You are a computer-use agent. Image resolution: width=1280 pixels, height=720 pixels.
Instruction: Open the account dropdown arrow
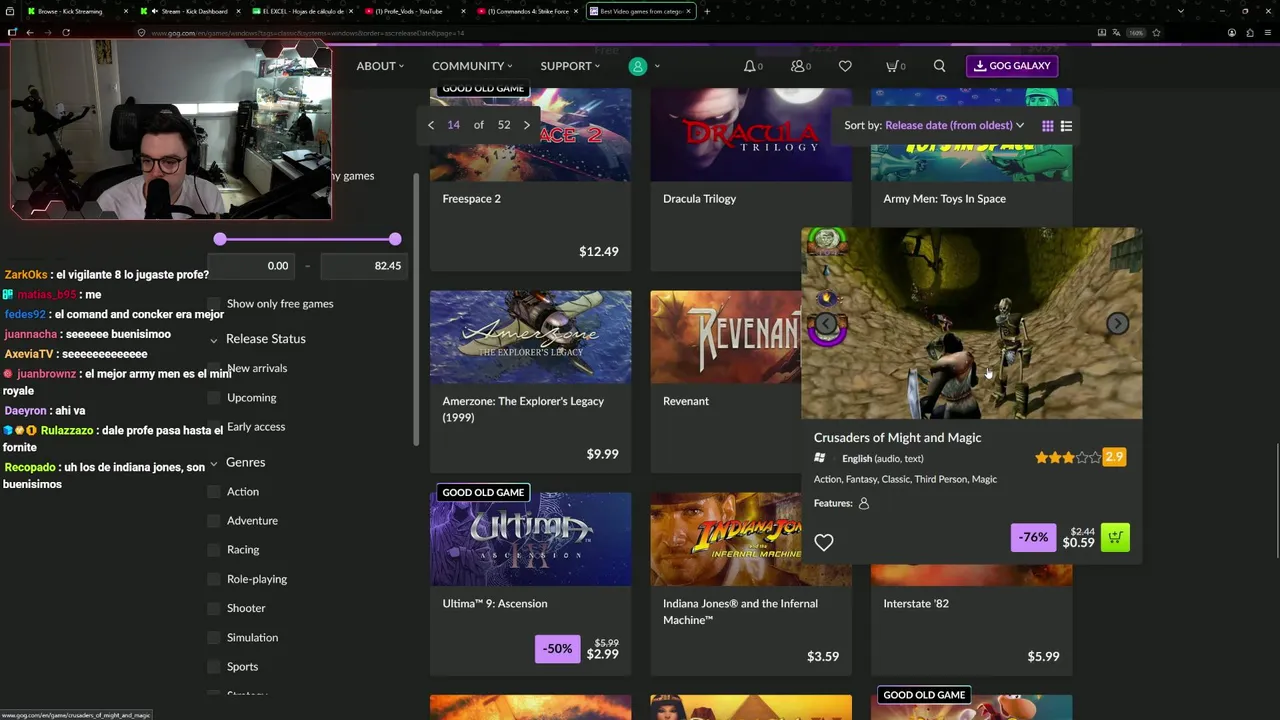[x=657, y=66]
